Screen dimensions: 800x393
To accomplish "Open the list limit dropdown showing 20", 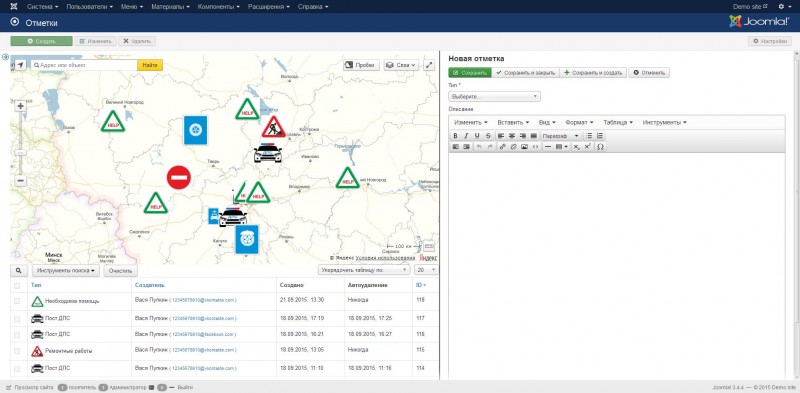I will point(427,270).
